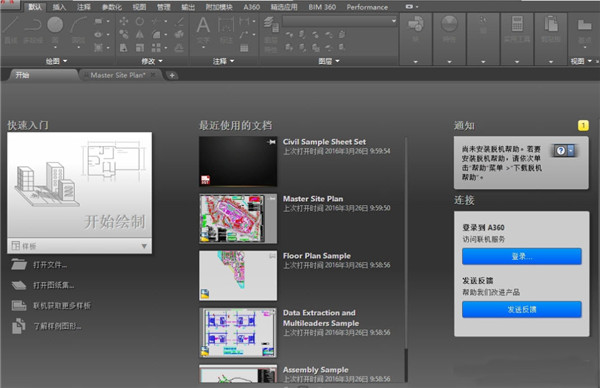Open the dropdown arrow beside the Trim tool
Image resolution: width=600 pixels, height=388 pixels.
pos(166,21)
